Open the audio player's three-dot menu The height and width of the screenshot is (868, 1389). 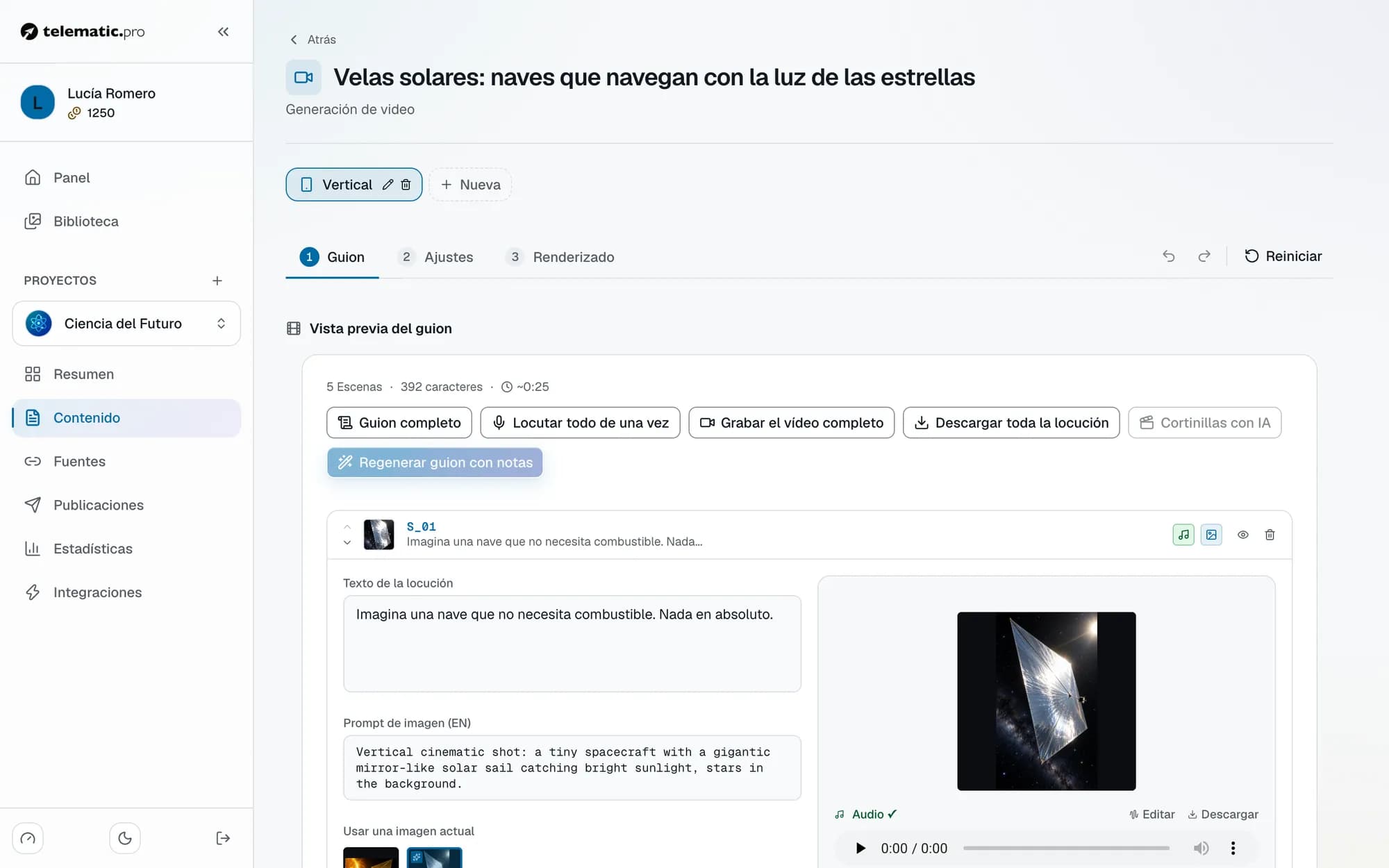[x=1233, y=848]
